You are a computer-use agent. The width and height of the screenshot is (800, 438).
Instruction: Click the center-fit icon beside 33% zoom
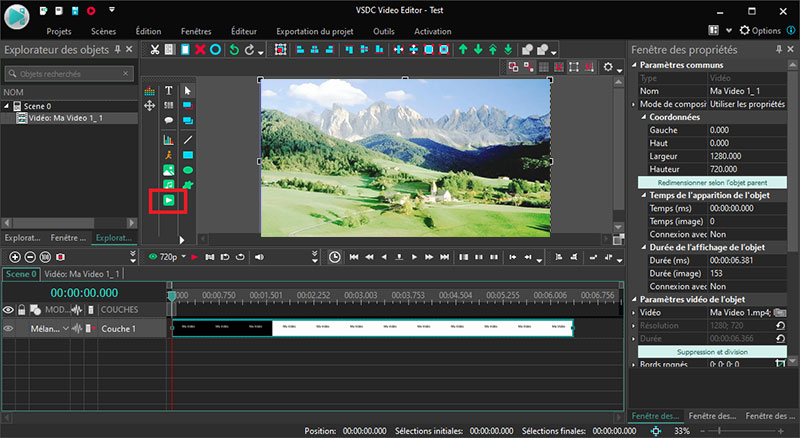tap(656, 431)
